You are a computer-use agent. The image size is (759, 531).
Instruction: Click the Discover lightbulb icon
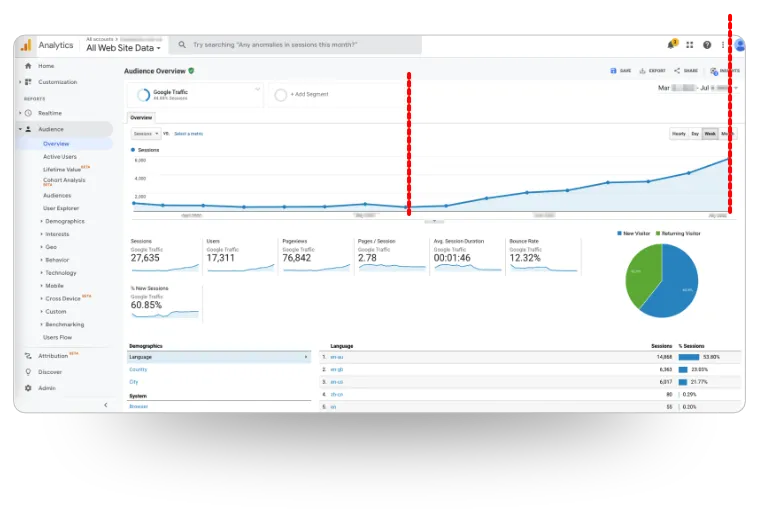tap(28, 372)
